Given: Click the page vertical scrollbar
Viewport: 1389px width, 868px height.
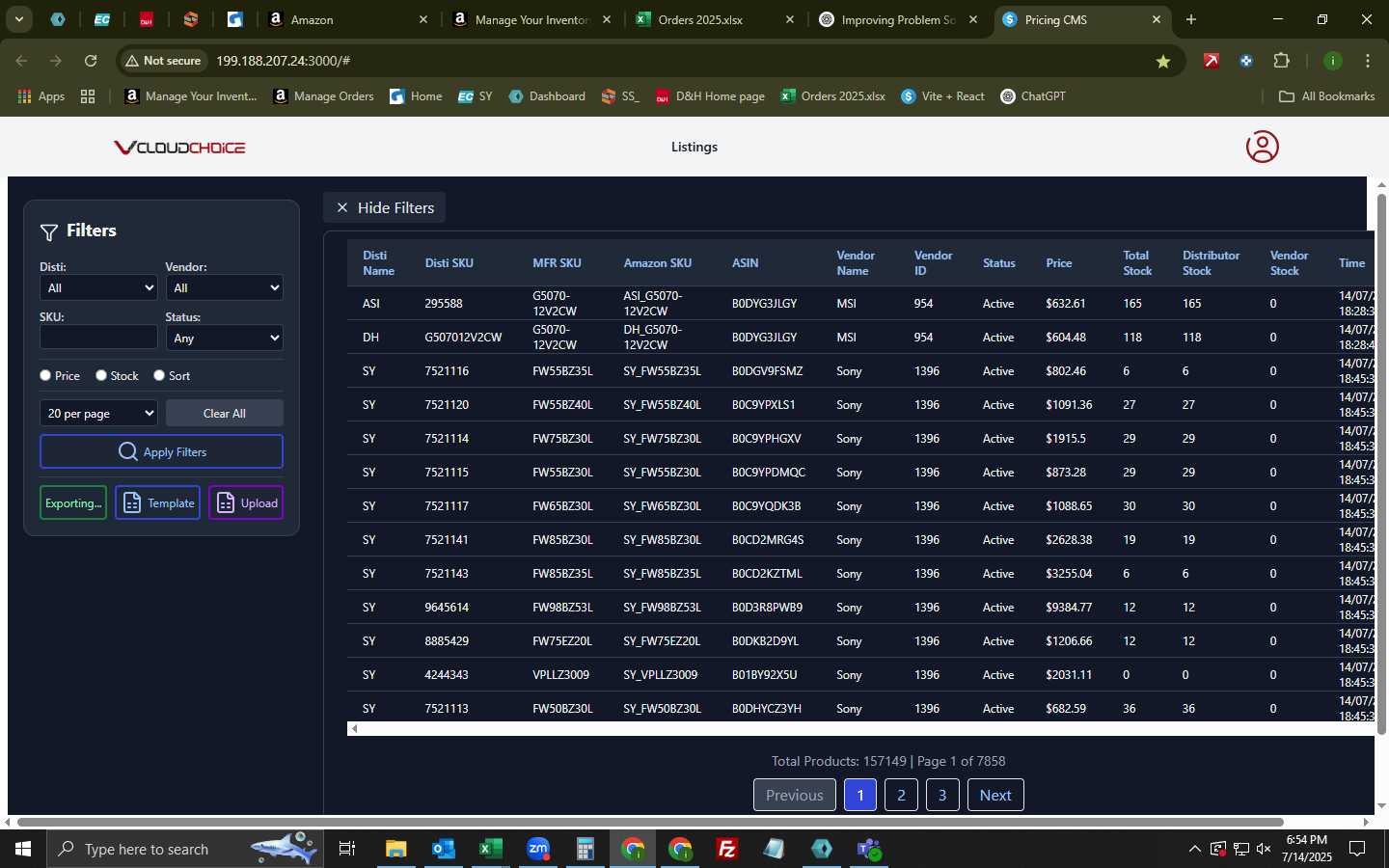Looking at the screenshot, I should pos(1381,463).
